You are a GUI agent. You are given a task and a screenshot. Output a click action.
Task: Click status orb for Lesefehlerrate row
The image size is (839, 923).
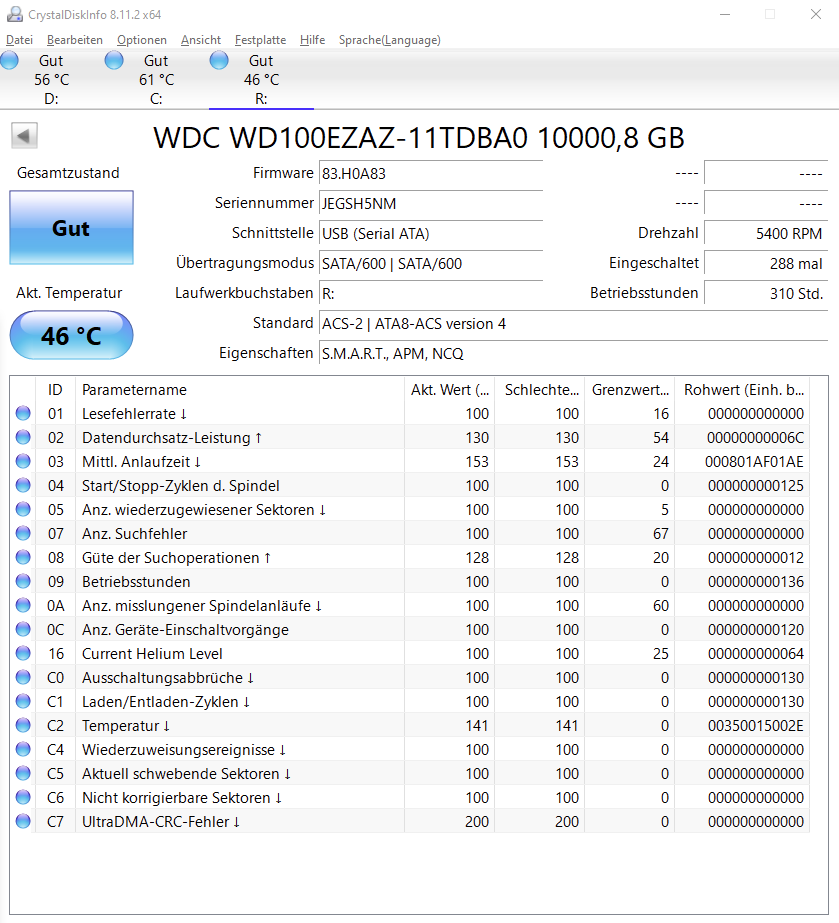(23, 413)
